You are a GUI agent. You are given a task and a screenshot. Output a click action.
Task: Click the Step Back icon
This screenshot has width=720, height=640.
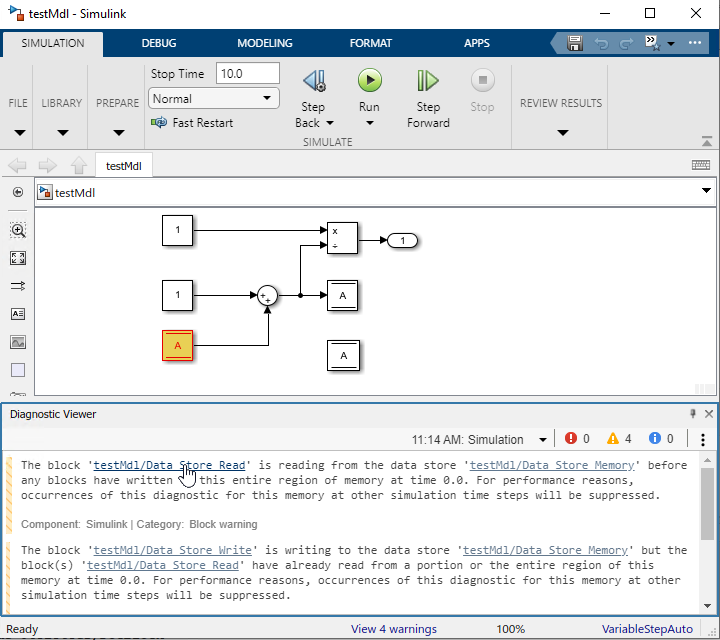(x=313, y=82)
